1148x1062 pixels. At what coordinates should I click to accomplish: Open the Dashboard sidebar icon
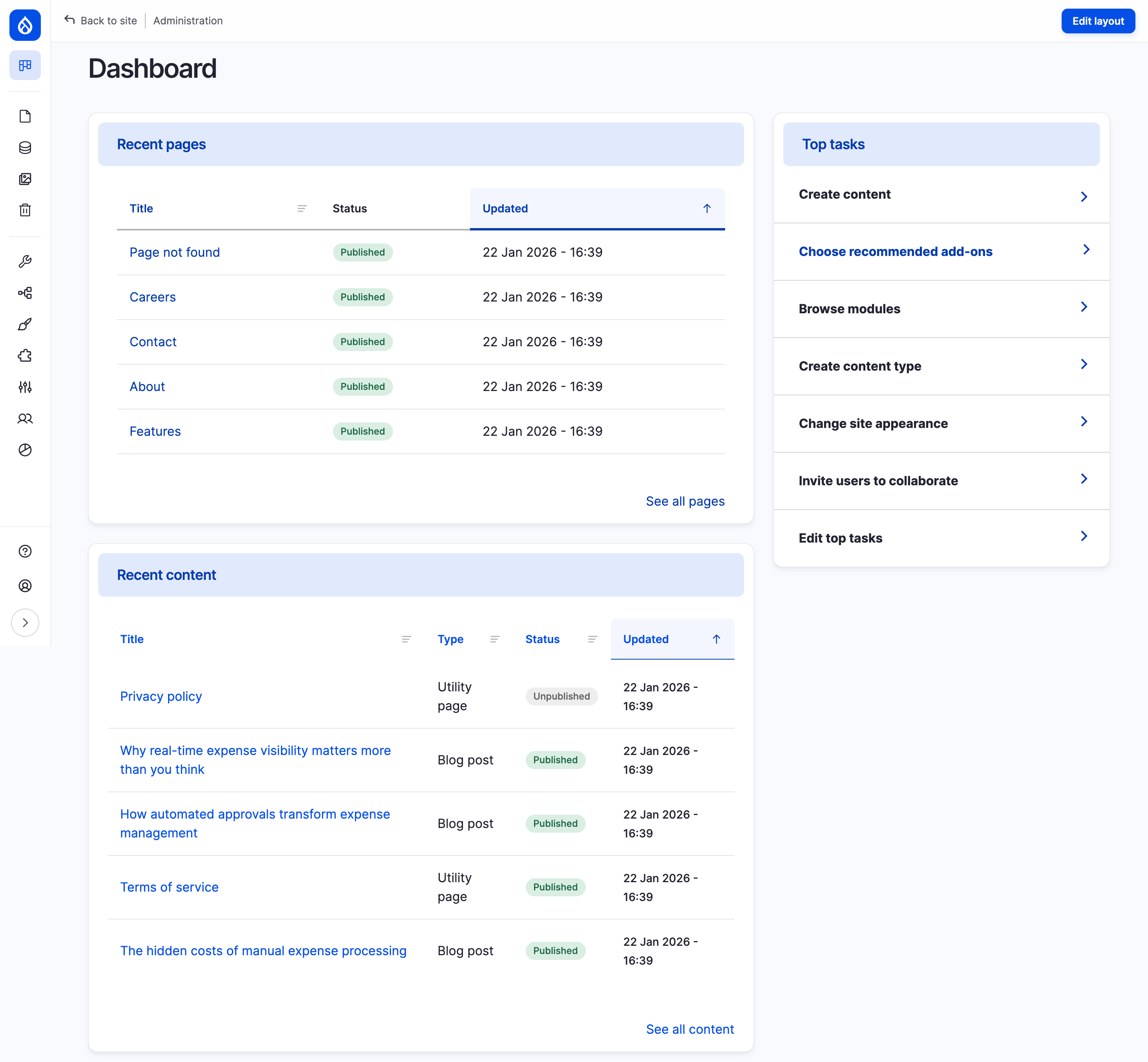click(x=25, y=66)
